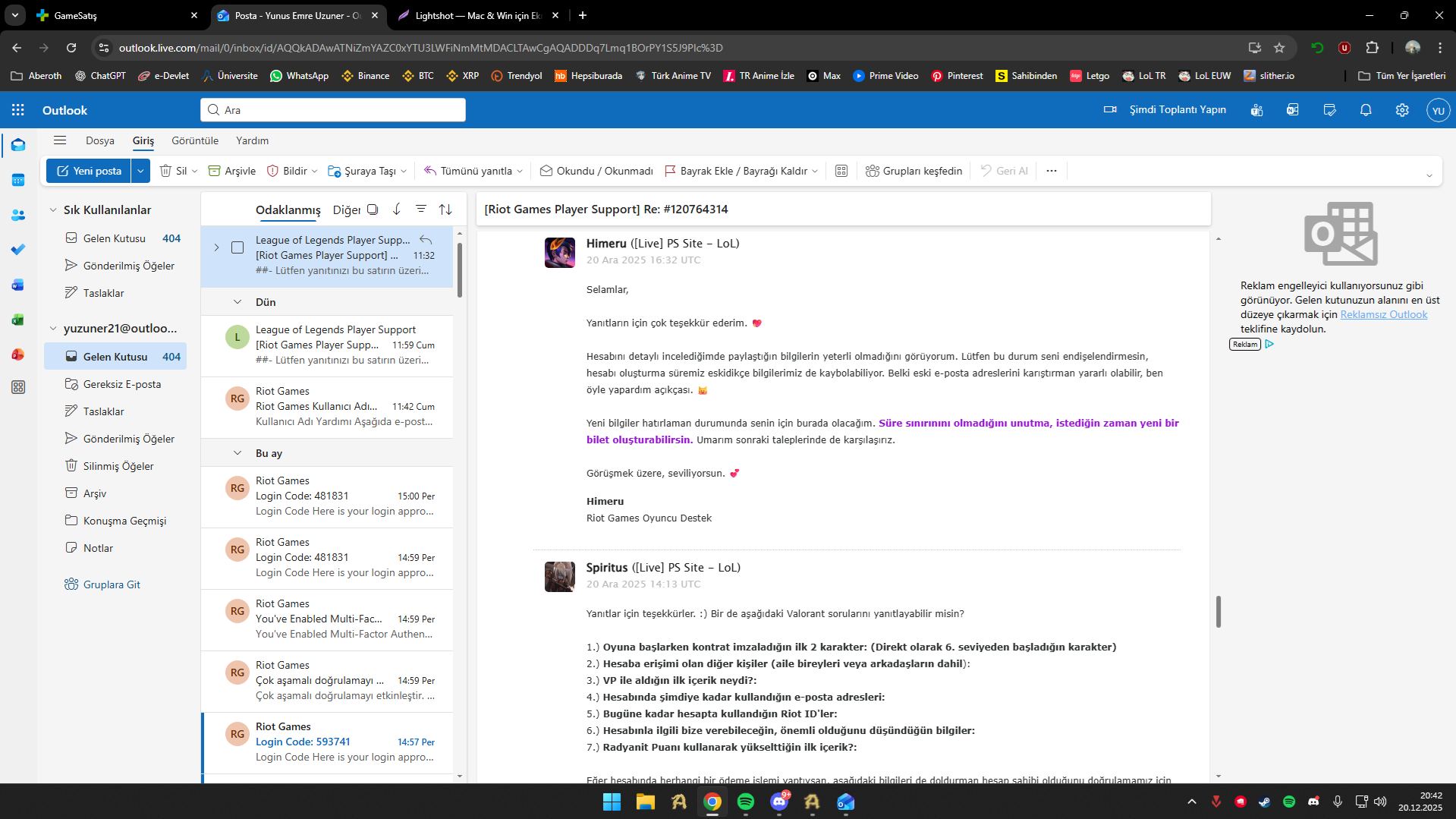Open Chrome extensions puzzle icon
Screen dimensions: 1456x819
point(1373,48)
